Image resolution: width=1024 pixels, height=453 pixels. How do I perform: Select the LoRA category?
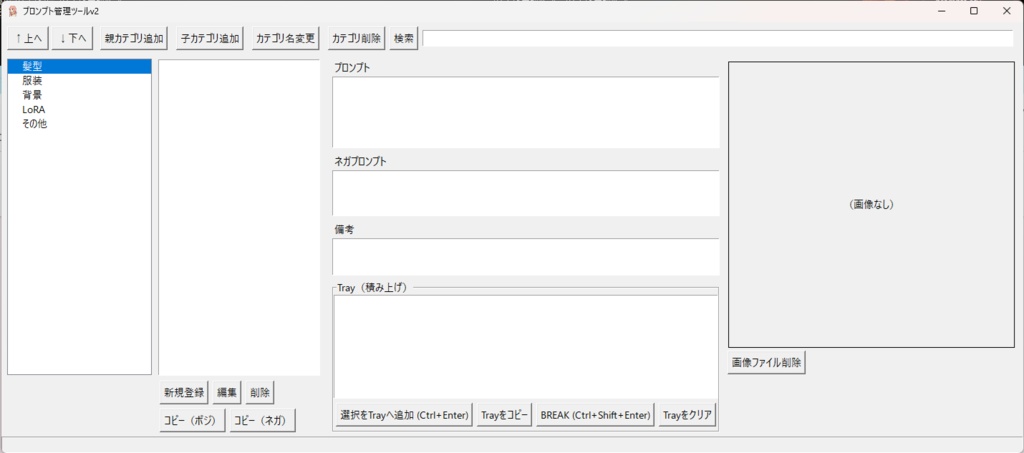(x=79, y=110)
